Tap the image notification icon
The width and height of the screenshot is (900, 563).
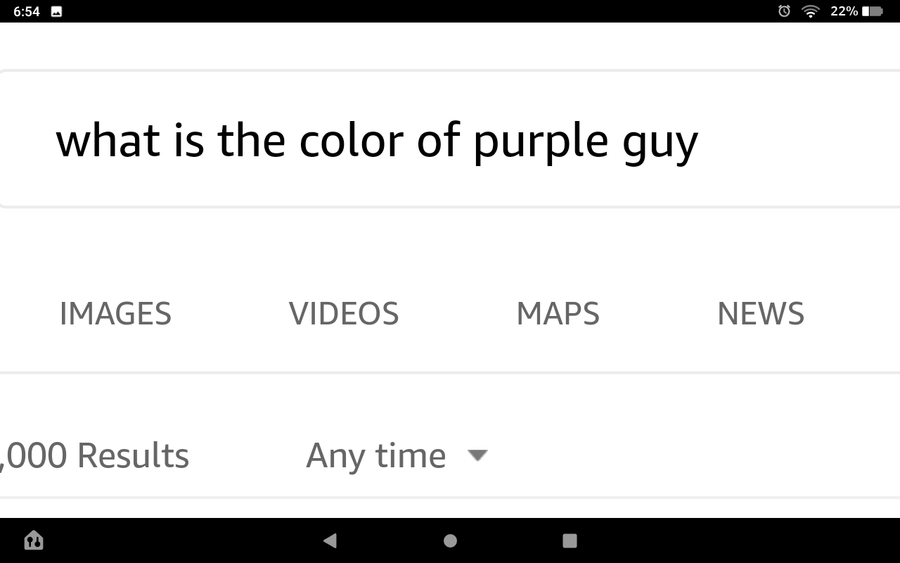pos(56,11)
